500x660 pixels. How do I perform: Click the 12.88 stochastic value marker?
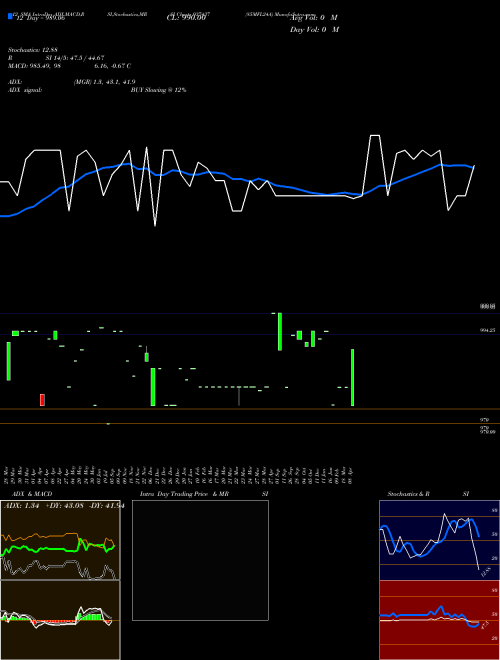485,572
